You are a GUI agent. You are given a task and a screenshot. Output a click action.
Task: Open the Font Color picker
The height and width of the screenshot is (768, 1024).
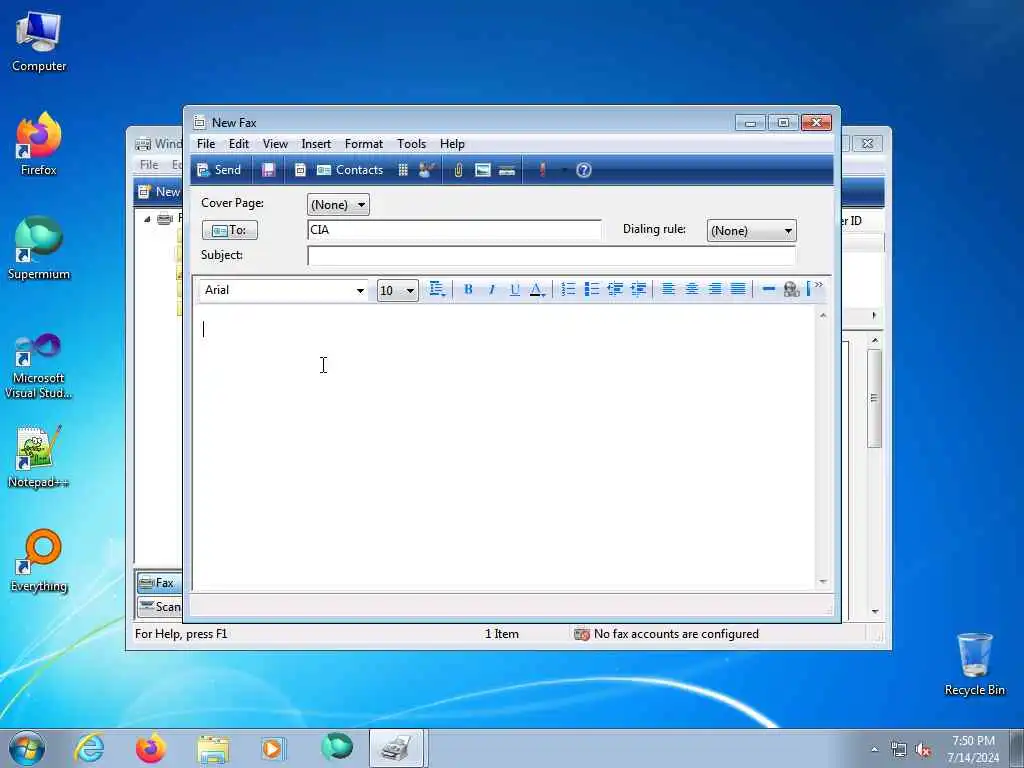pos(537,289)
